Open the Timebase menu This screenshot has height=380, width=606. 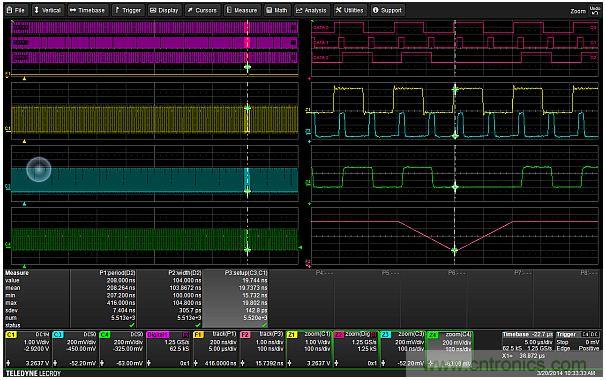[87, 10]
